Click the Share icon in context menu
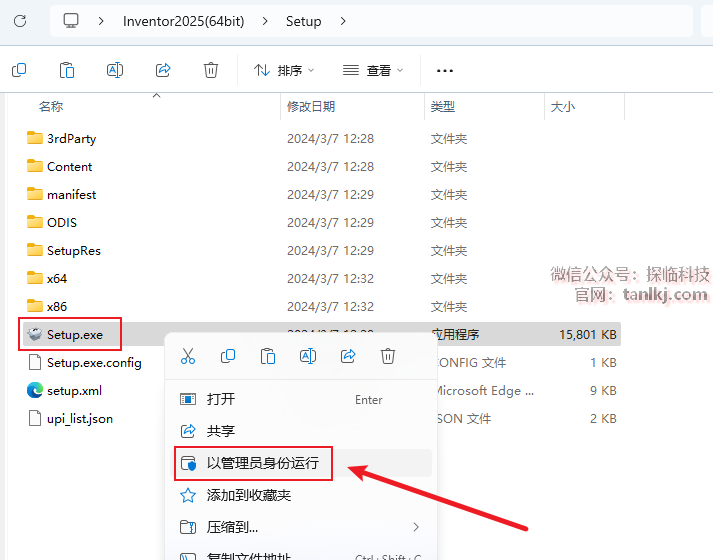The height and width of the screenshot is (560, 713). click(x=348, y=356)
